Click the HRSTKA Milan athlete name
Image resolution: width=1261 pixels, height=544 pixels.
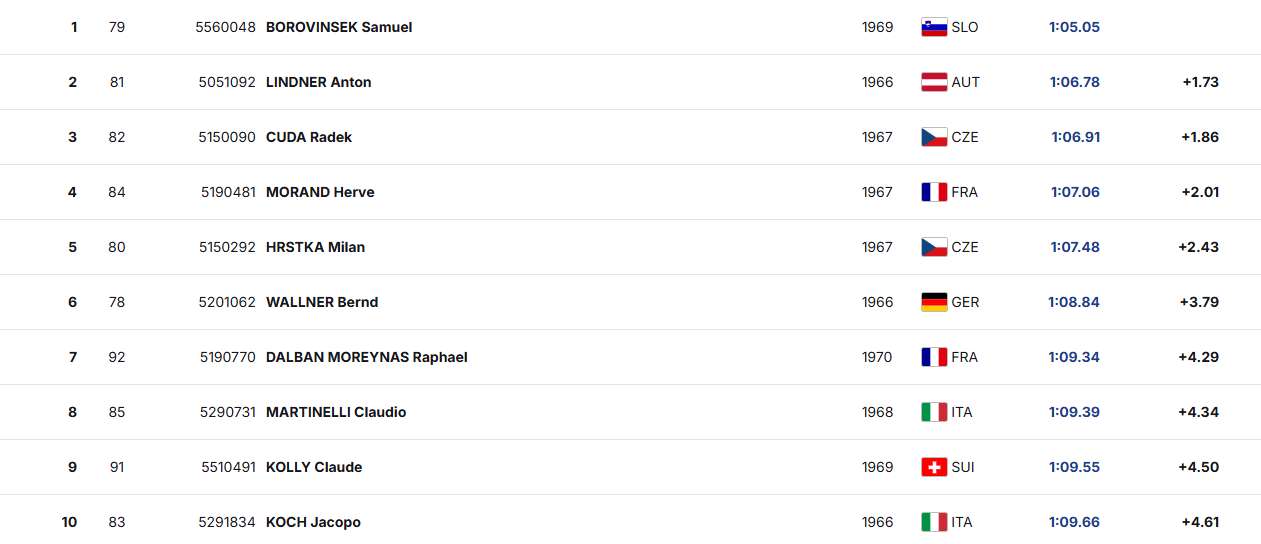tap(315, 247)
